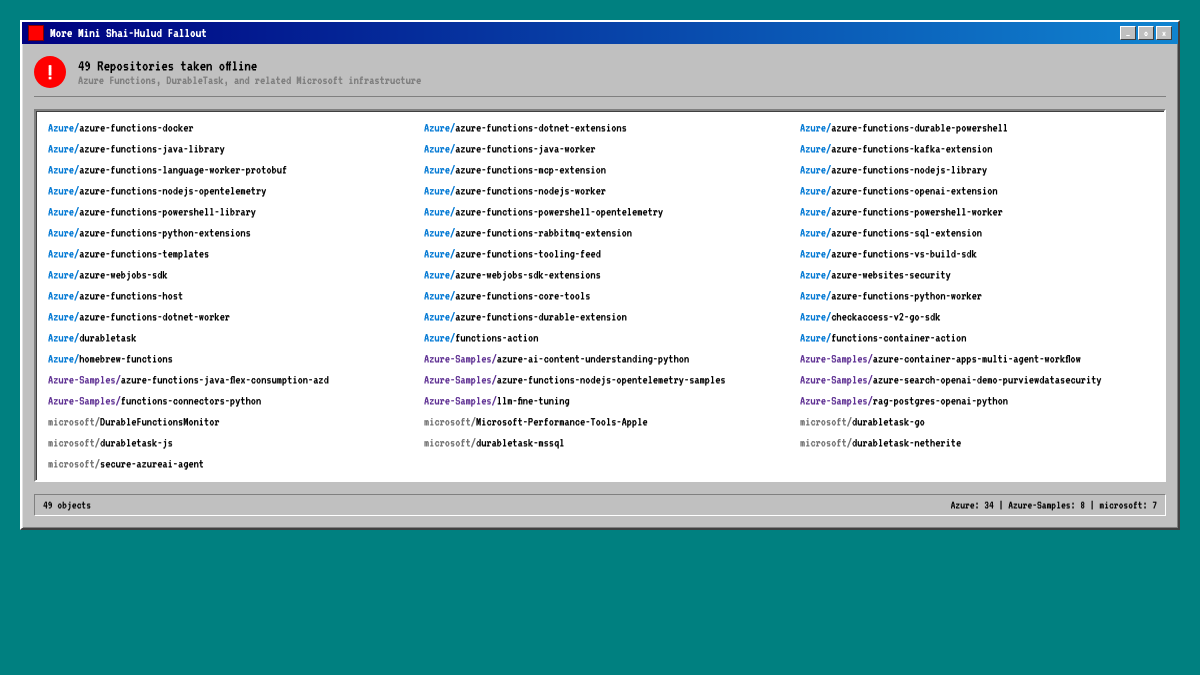
Task: Click Azure-Samples/functions-connectors-python
Action: [154, 401]
